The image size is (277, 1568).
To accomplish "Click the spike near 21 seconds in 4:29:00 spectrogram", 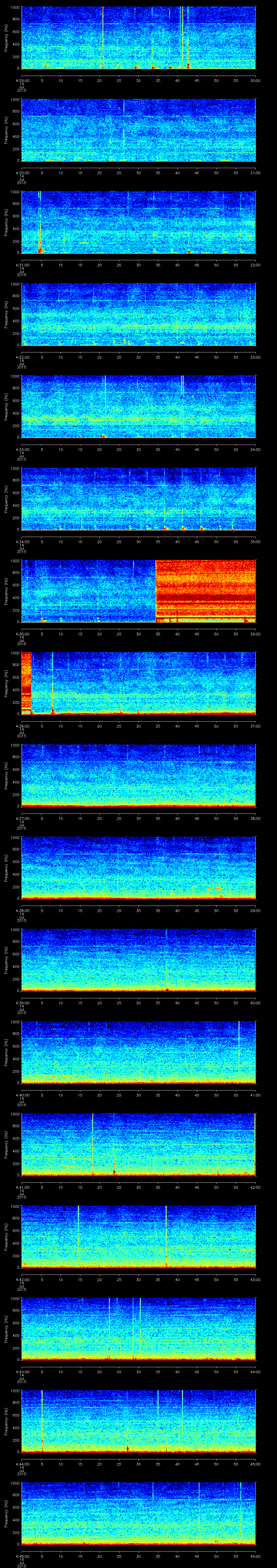I will 103,36.
